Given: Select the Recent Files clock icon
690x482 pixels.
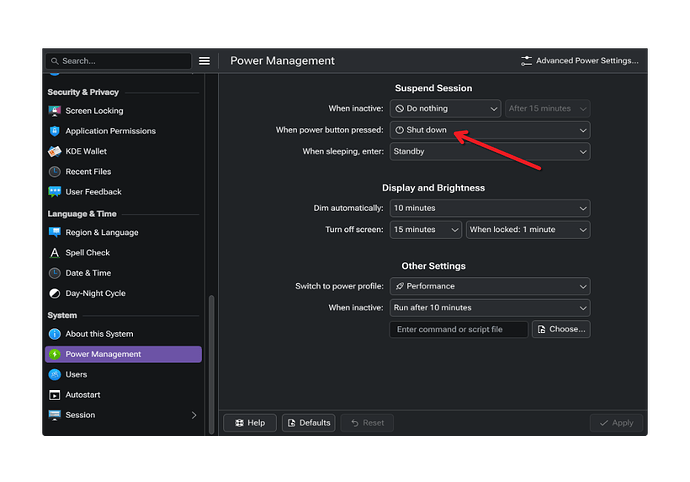Looking at the screenshot, I should click(55, 172).
